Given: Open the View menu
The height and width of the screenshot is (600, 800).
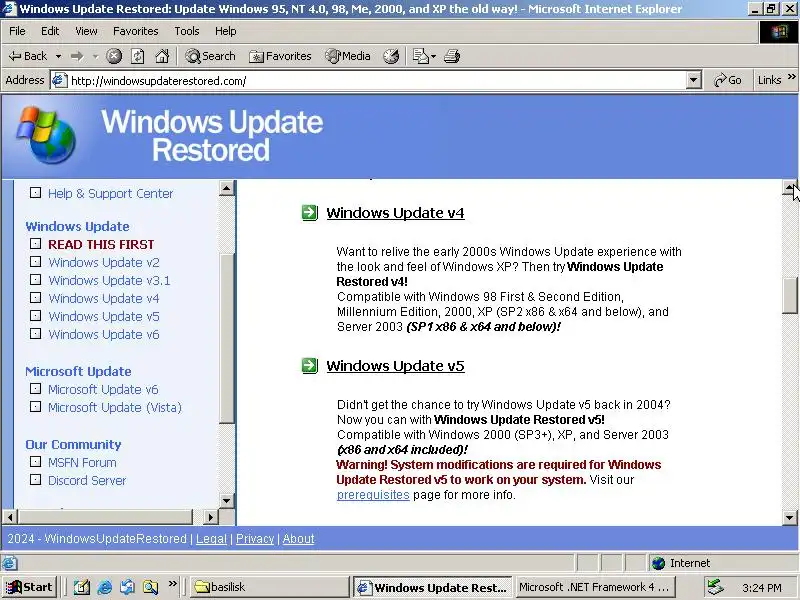Looking at the screenshot, I should tap(86, 31).
